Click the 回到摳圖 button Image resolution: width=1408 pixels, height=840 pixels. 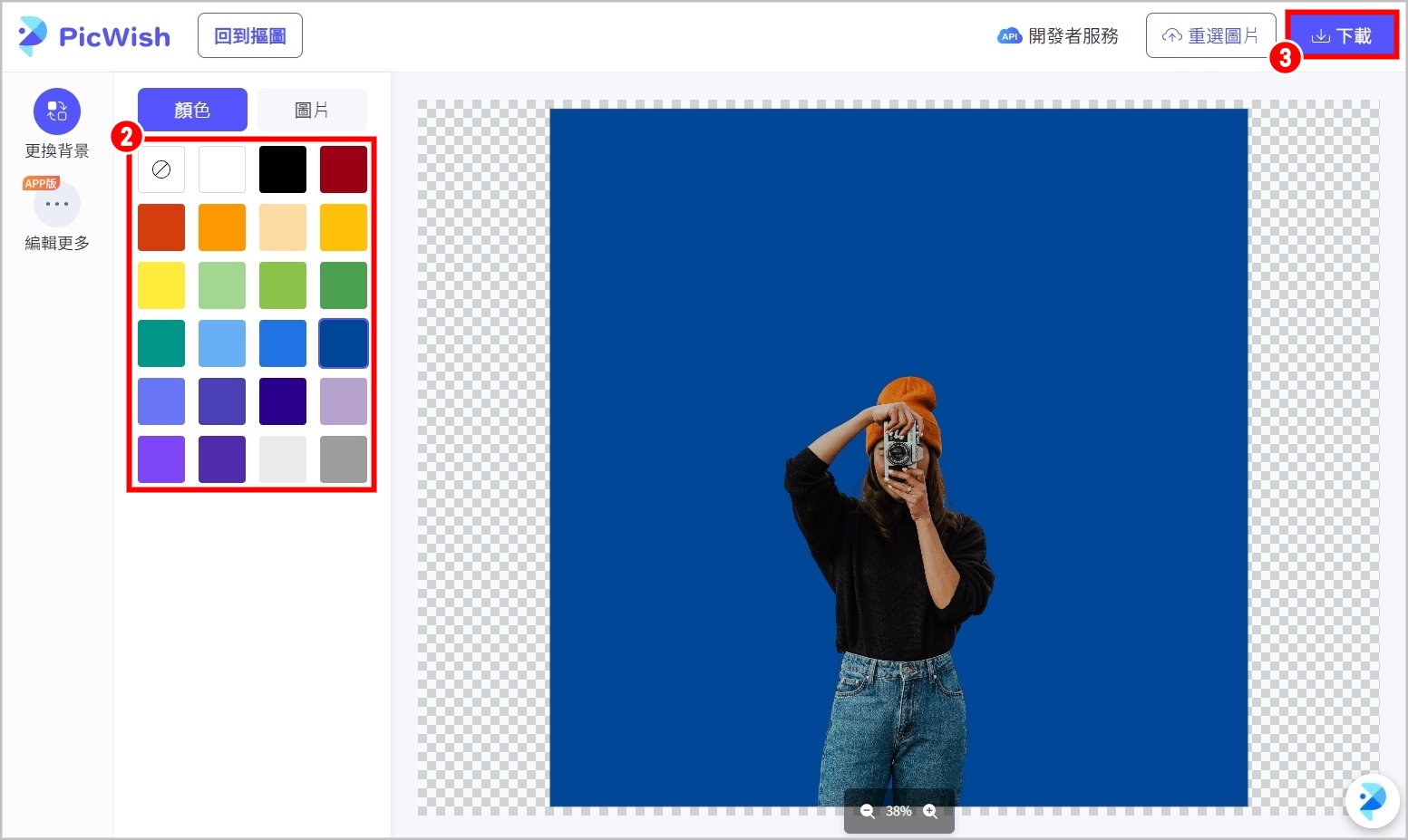(250, 36)
